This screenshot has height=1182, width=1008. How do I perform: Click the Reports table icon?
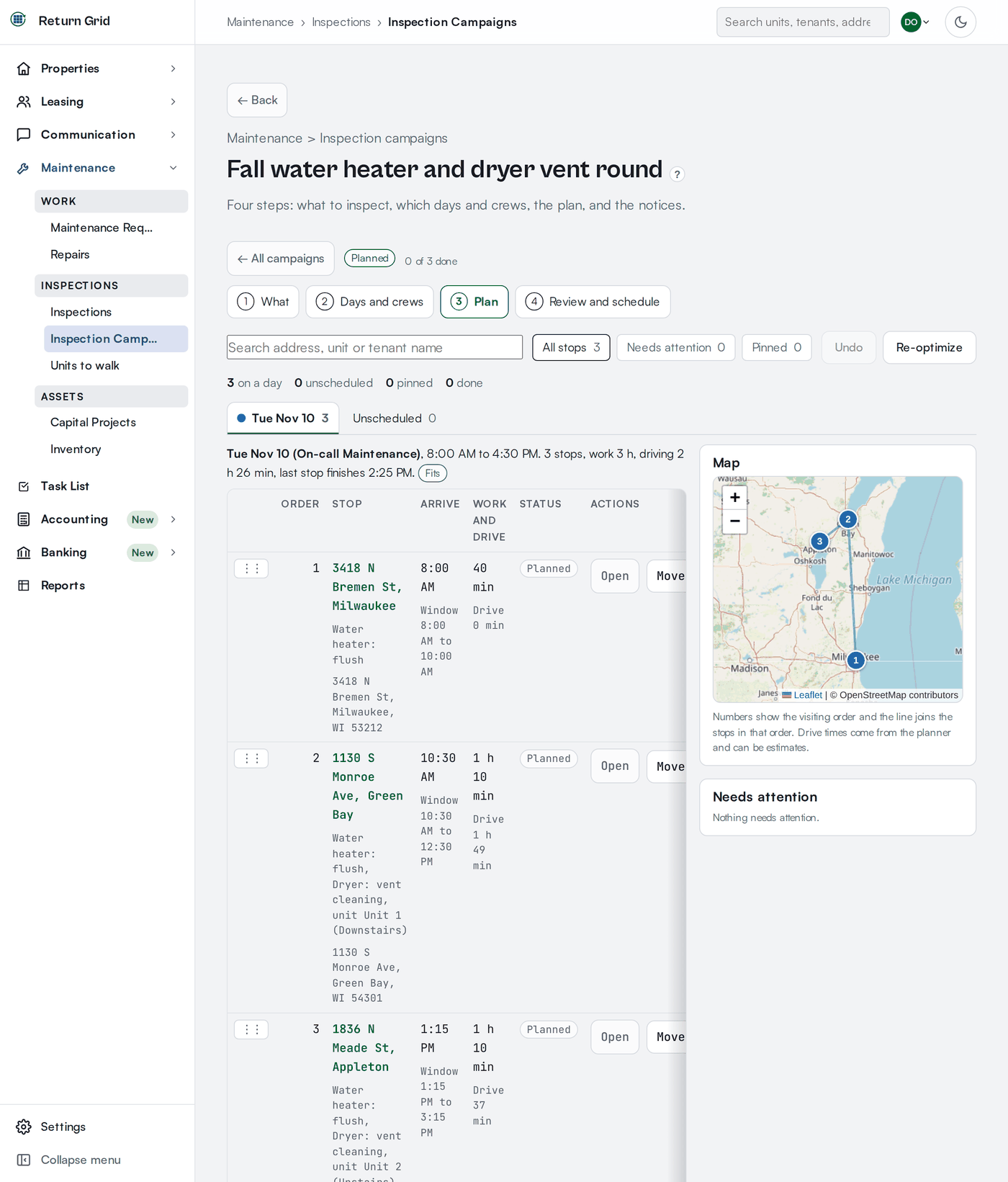(x=24, y=586)
